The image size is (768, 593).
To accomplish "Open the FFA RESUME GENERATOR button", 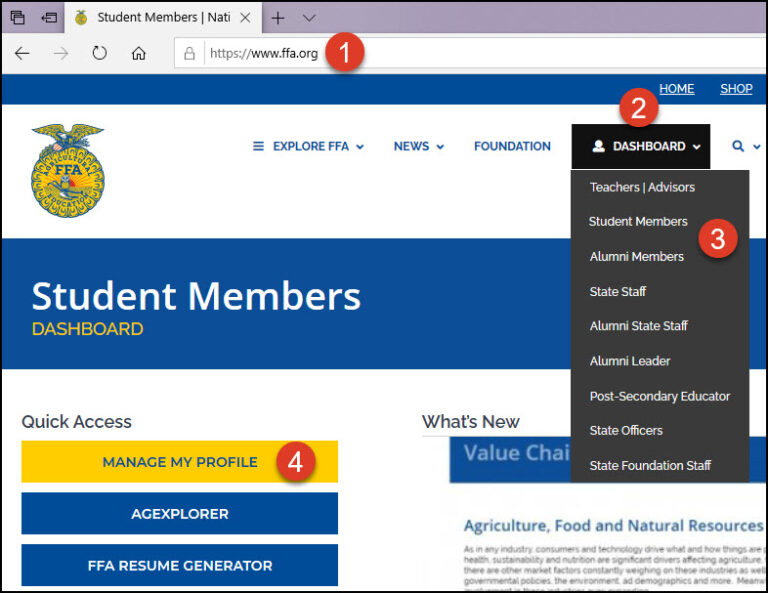I will pos(180,566).
